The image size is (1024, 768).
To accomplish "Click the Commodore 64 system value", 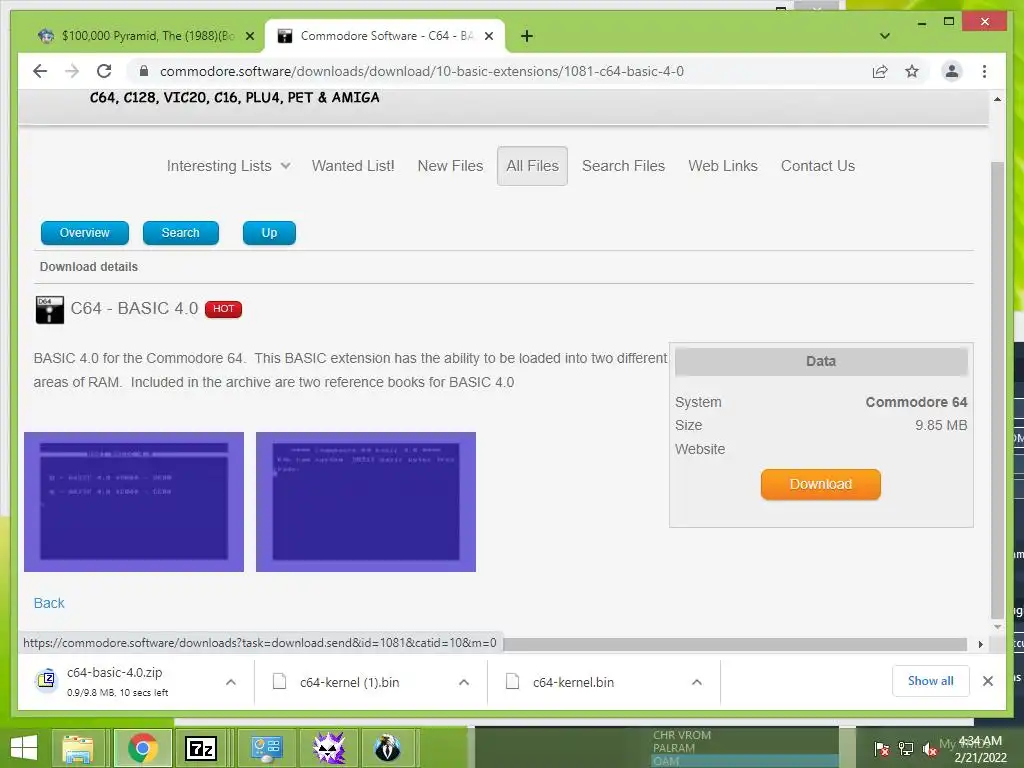I will pyautogui.click(x=916, y=402).
